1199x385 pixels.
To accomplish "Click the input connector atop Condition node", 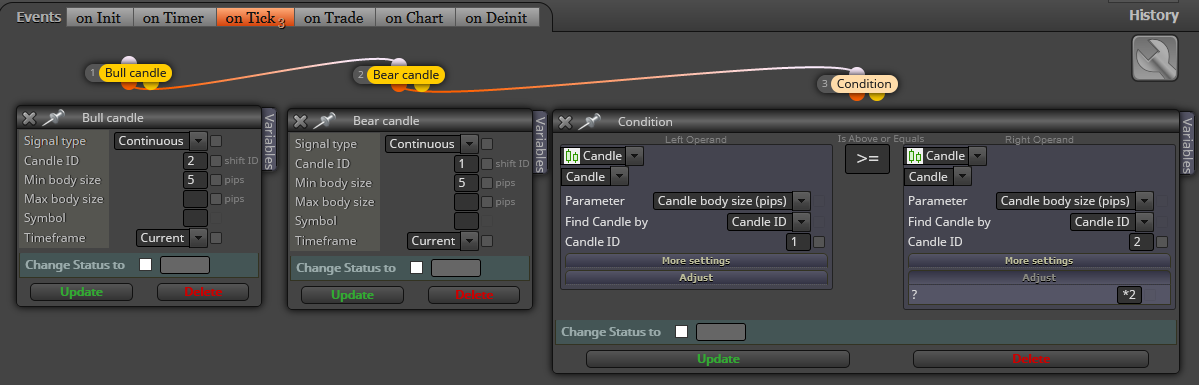I will point(856,72).
